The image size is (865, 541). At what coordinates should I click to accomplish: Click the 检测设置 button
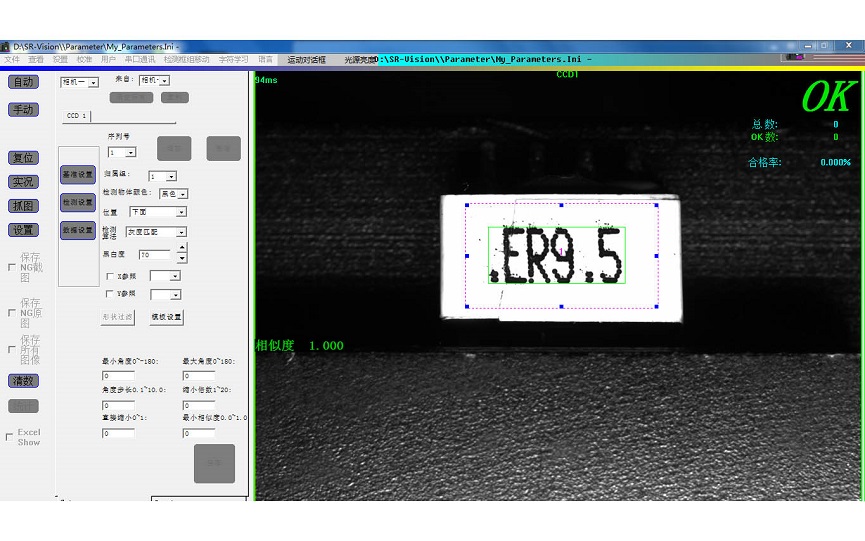[x=78, y=202]
